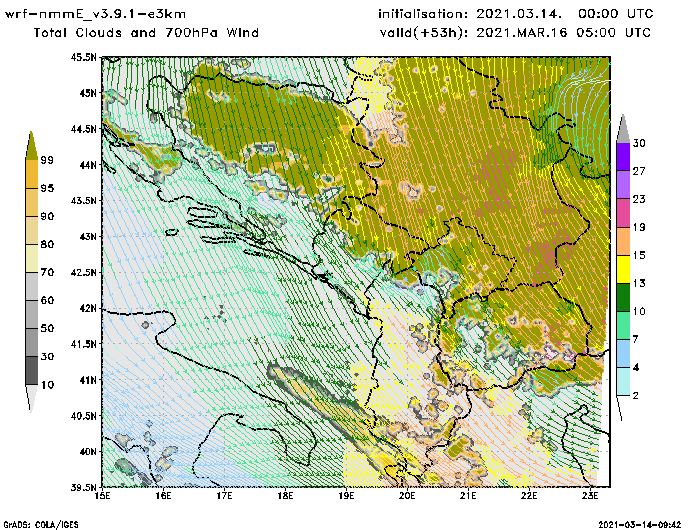700x530 pixels.
Task: Select the pale cyan 2–4 wind swatch
Action: [x=623, y=382]
